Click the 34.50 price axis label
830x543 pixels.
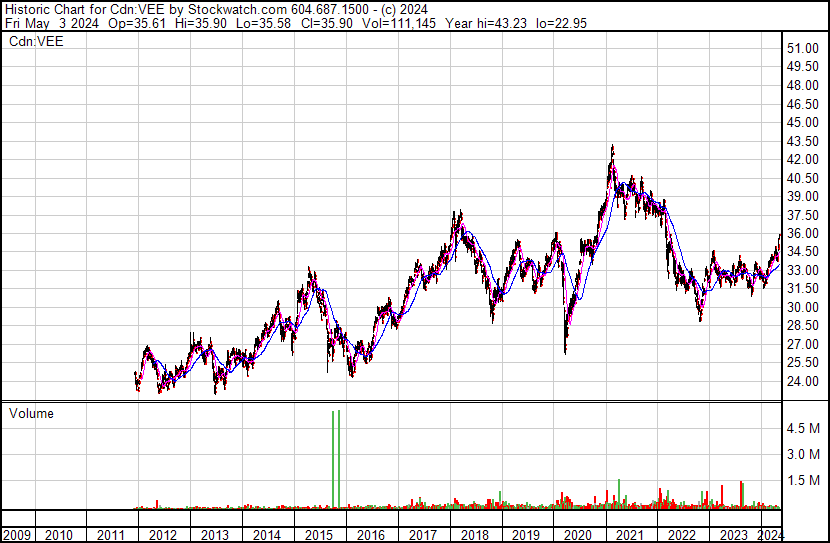[802, 251]
